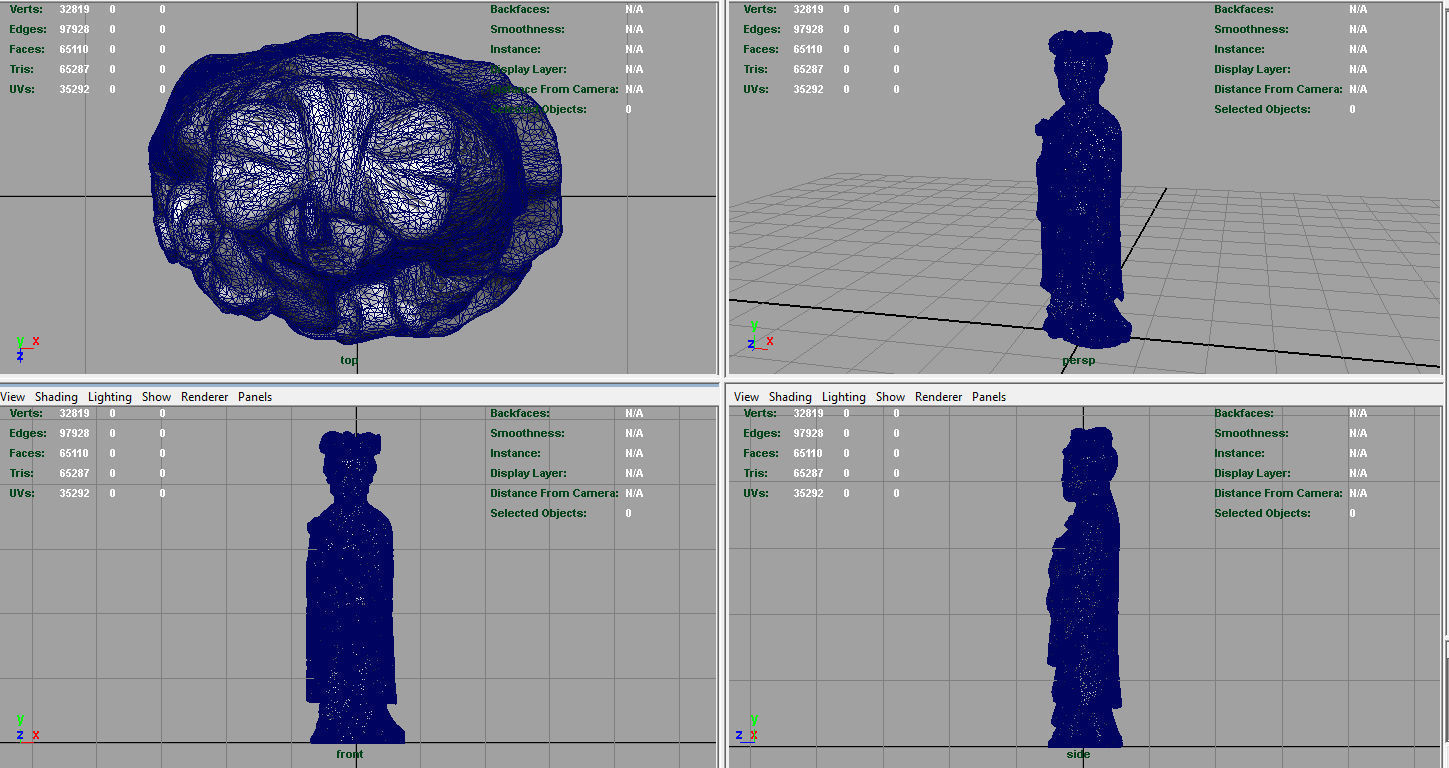Open the Lighting menu in the front viewport

(x=110, y=397)
